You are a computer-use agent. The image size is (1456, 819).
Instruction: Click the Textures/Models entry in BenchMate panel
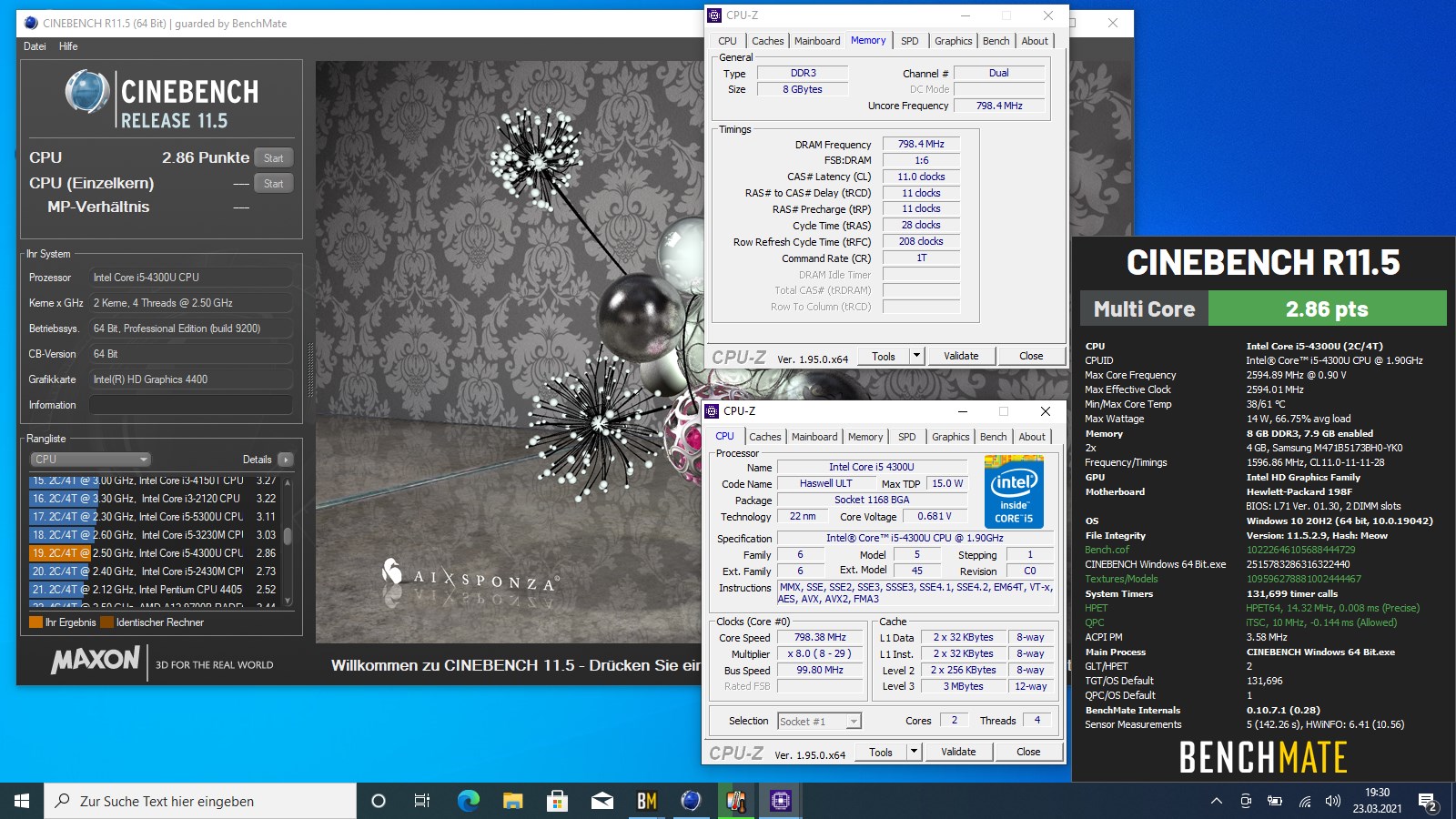[x=1121, y=579]
